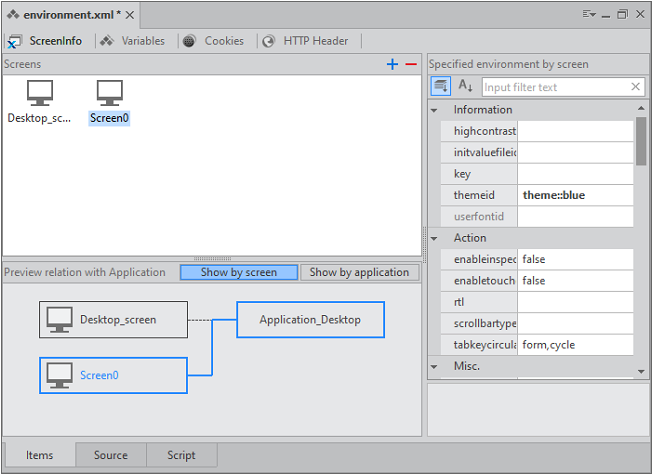Click the red minus icon to remove screen
The image size is (652, 474).
410,64
